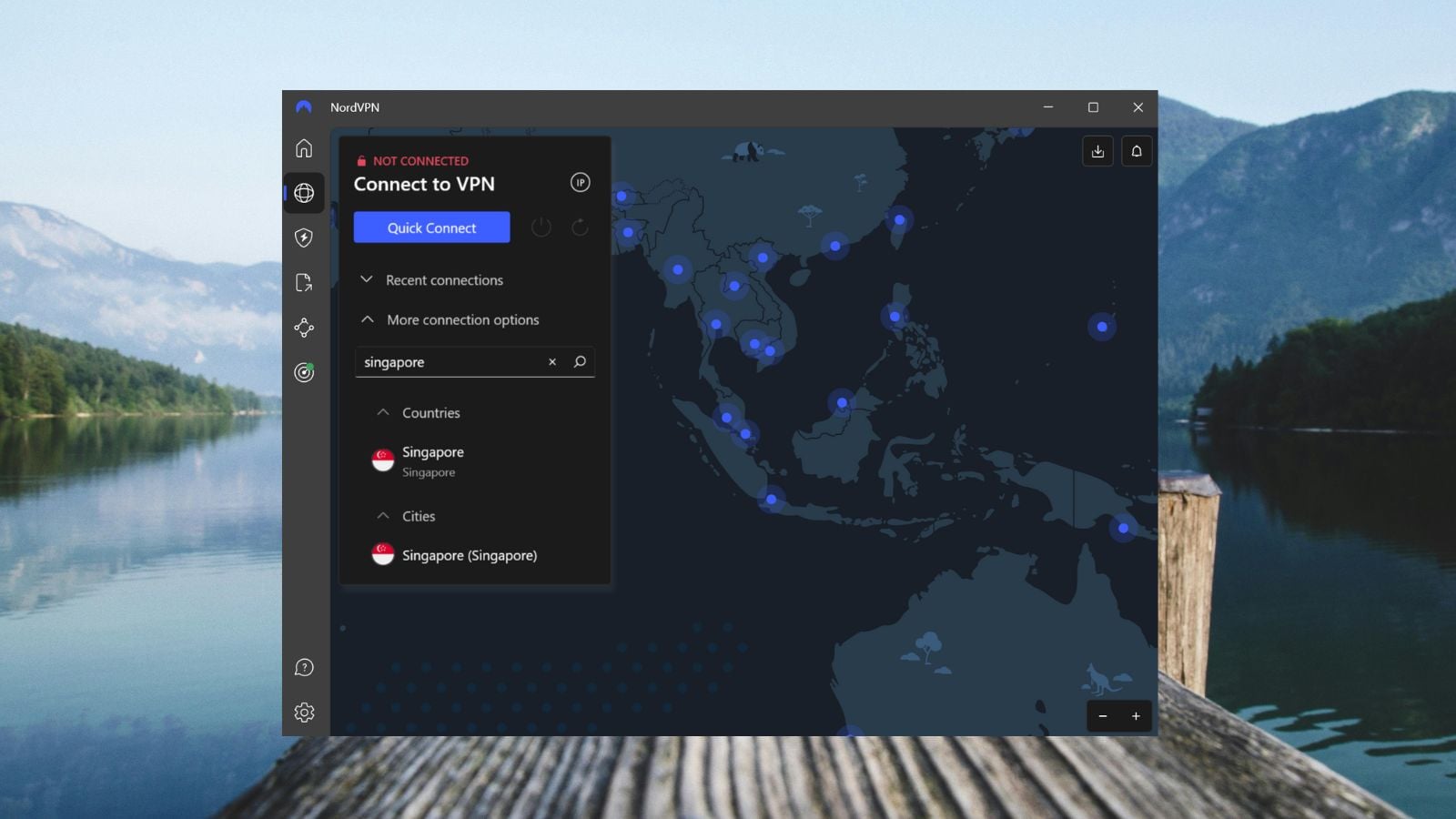Collapse the More connection options section
The height and width of the screenshot is (819, 1456).
pyautogui.click(x=367, y=319)
